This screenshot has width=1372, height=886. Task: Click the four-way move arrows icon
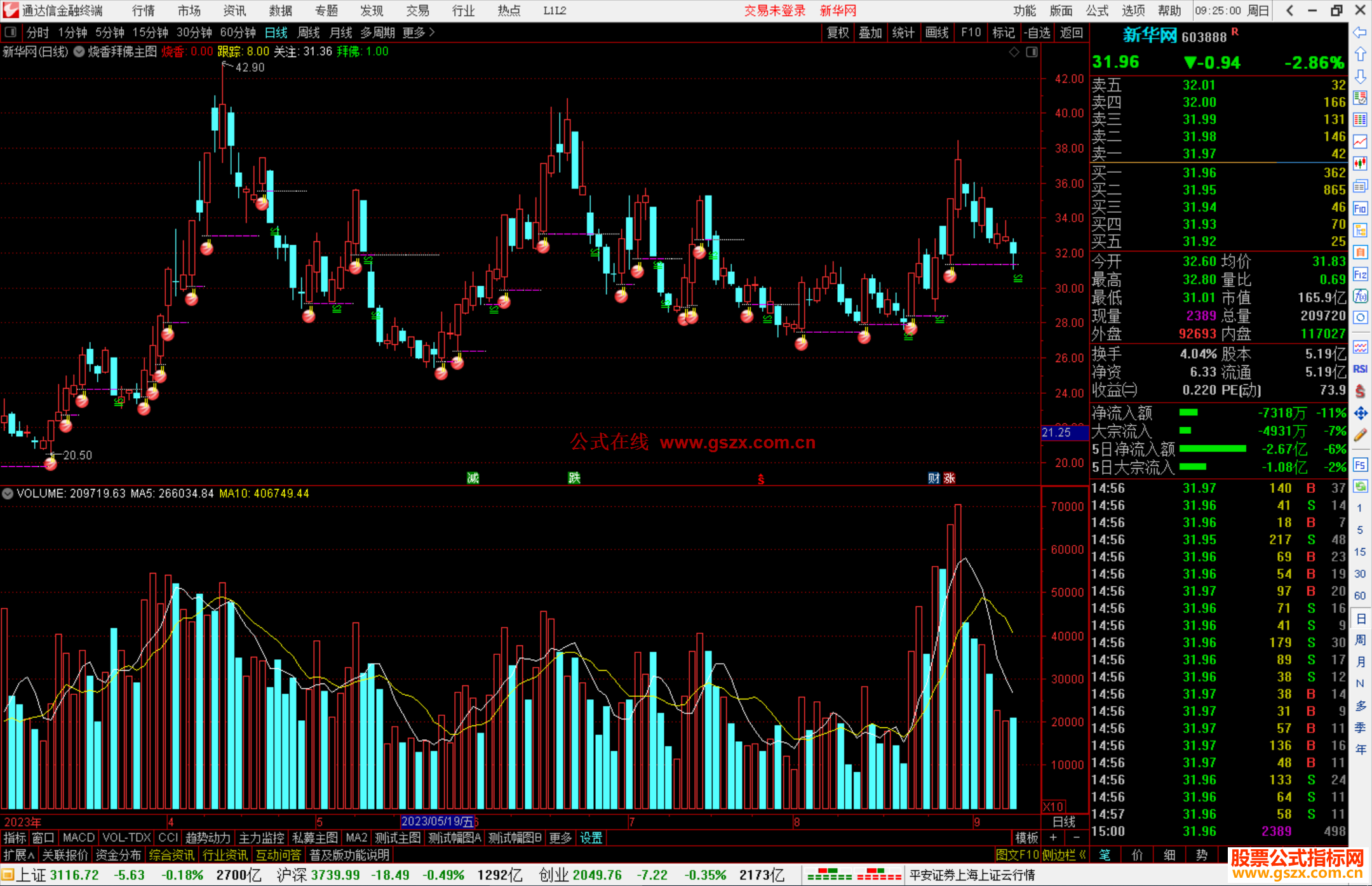(1360, 413)
